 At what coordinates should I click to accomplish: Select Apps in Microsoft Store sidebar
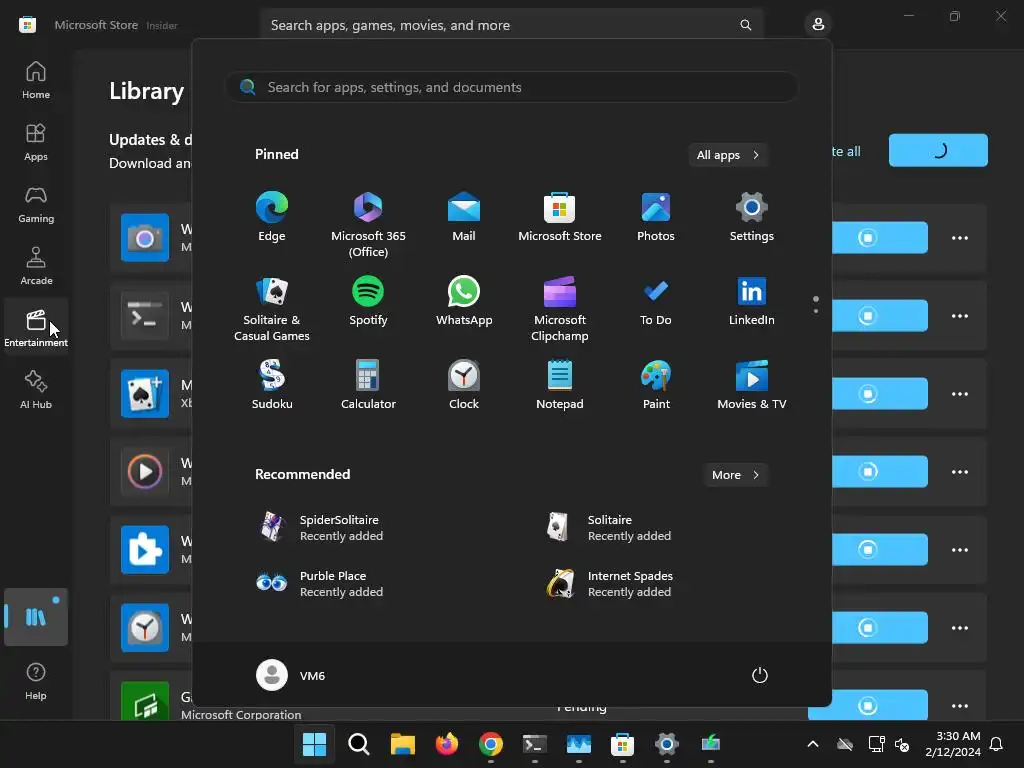tap(36, 142)
